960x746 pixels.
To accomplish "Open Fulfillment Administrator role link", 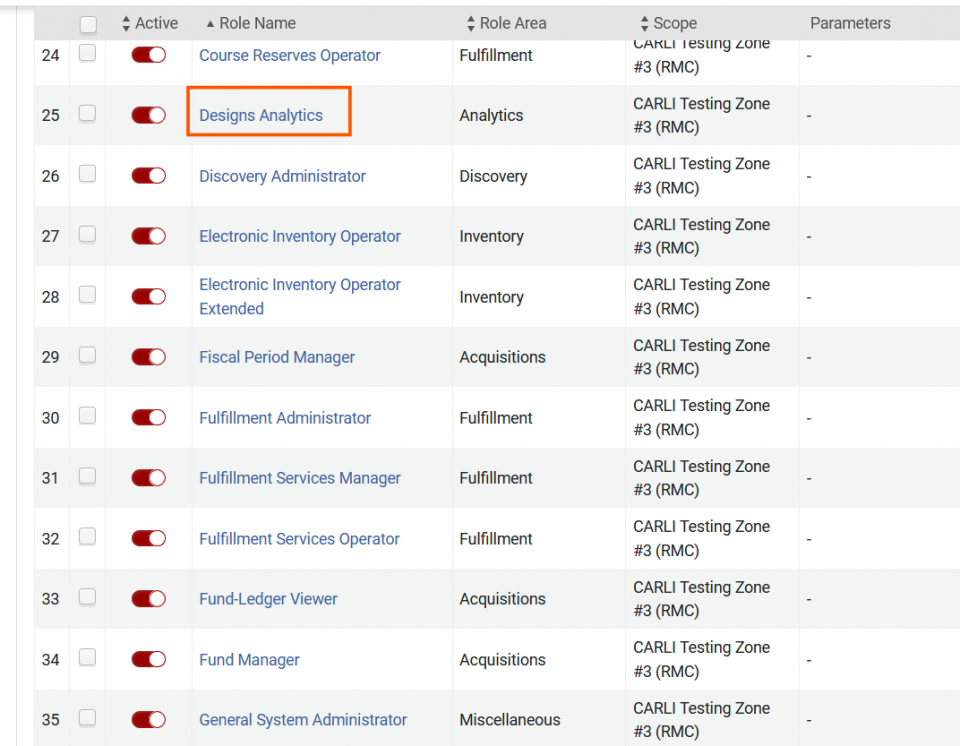I will (x=285, y=418).
